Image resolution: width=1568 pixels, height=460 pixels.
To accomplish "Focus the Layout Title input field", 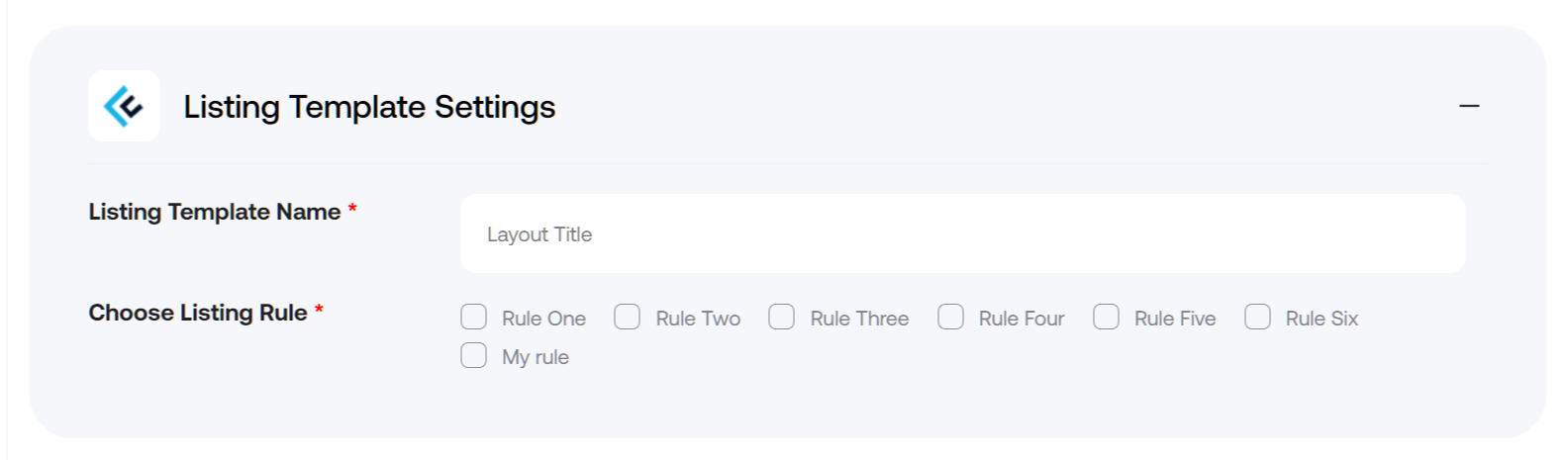I will [x=962, y=233].
